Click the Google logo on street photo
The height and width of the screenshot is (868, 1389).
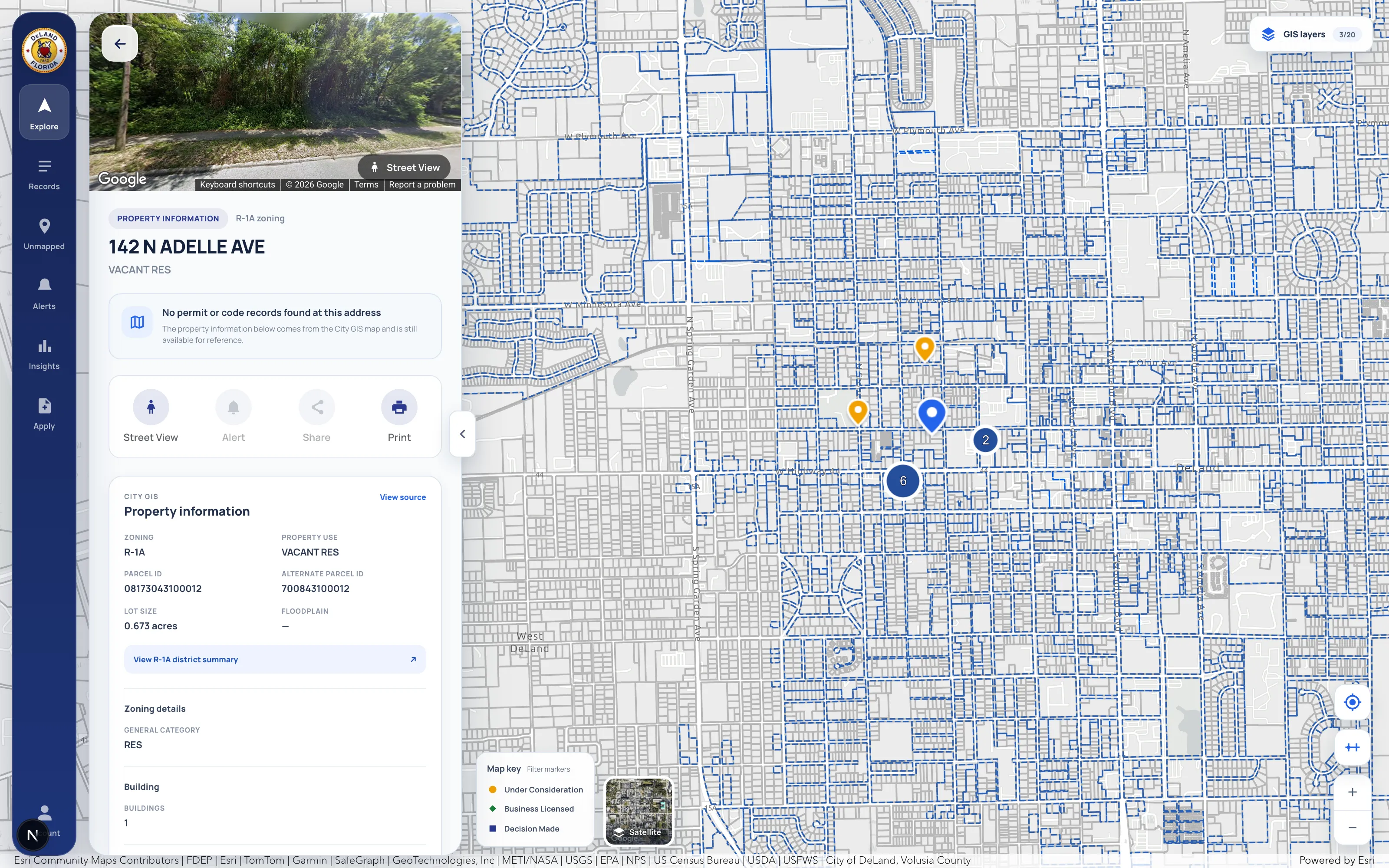point(122,179)
